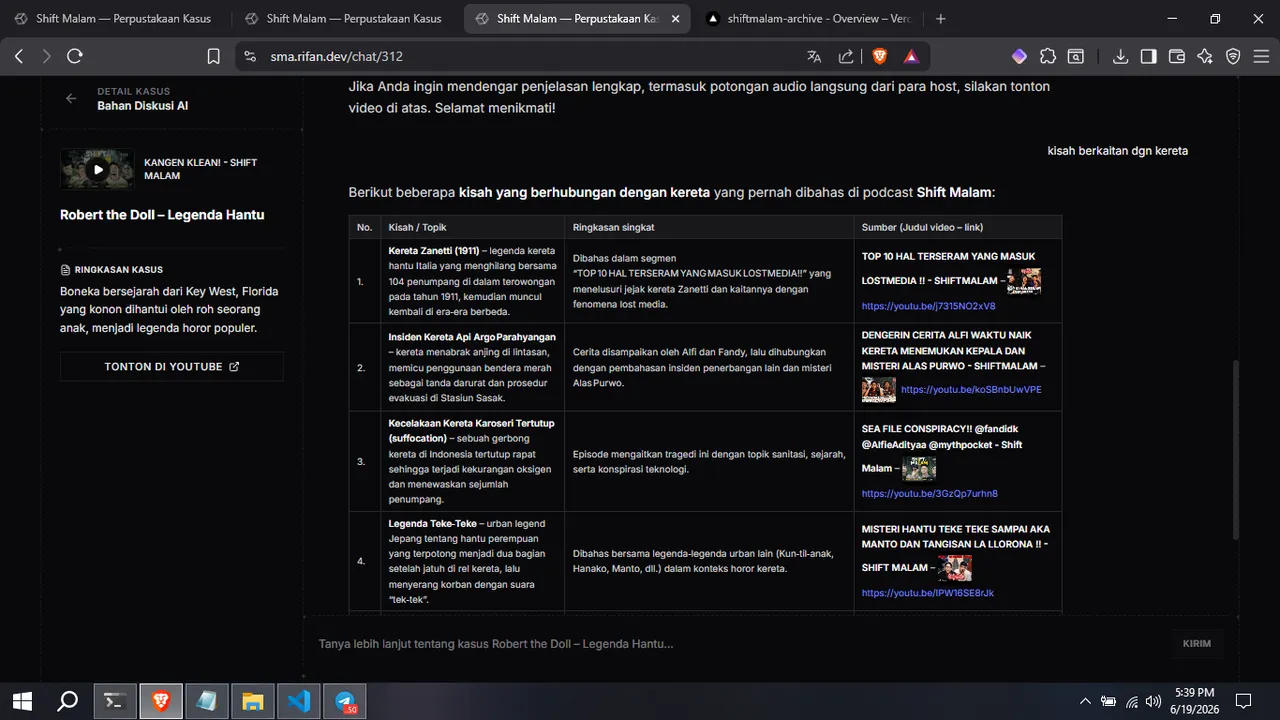The width and height of the screenshot is (1280, 720).
Task: Open Windows taskbar search
Action: coord(67,701)
